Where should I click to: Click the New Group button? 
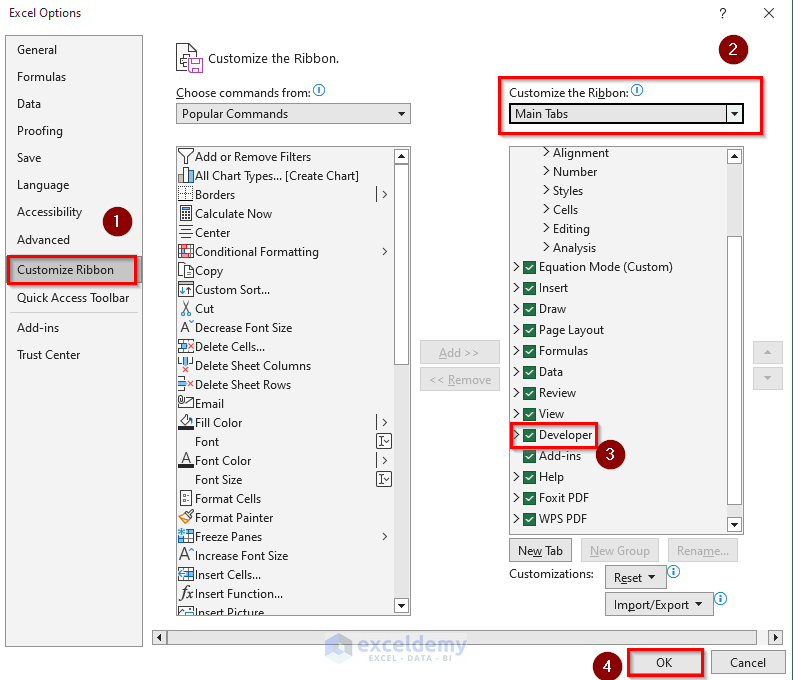tap(620, 551)
